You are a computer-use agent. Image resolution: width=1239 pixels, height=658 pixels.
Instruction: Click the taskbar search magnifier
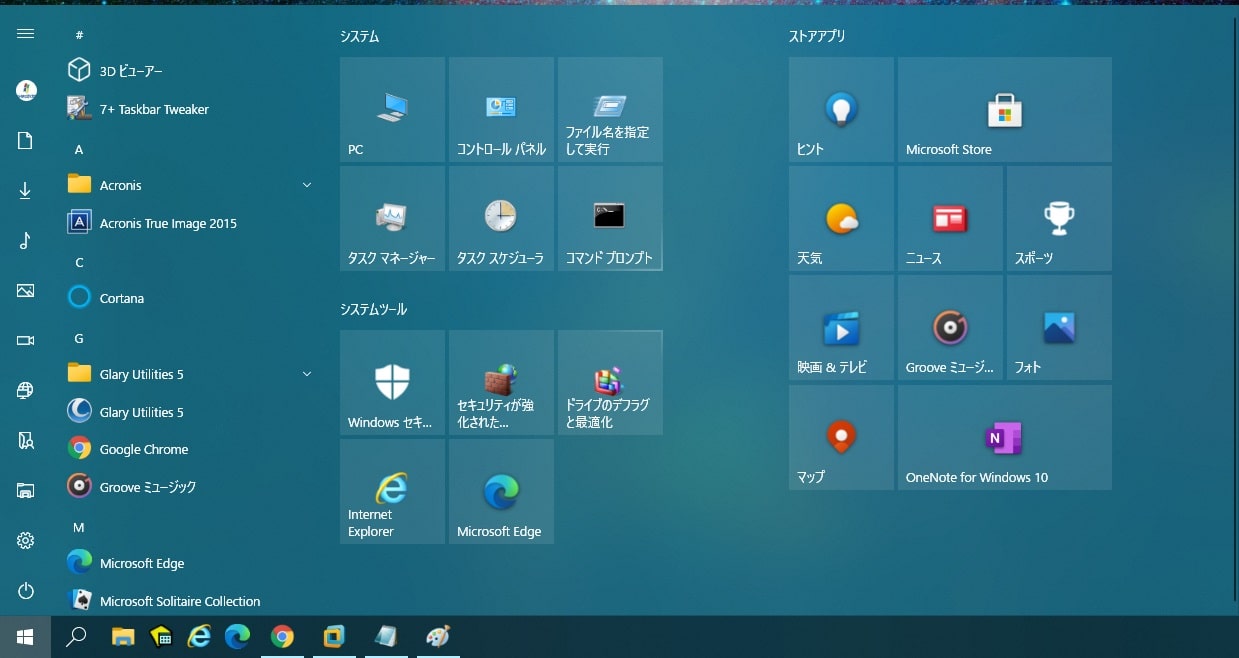click(76, 636)
